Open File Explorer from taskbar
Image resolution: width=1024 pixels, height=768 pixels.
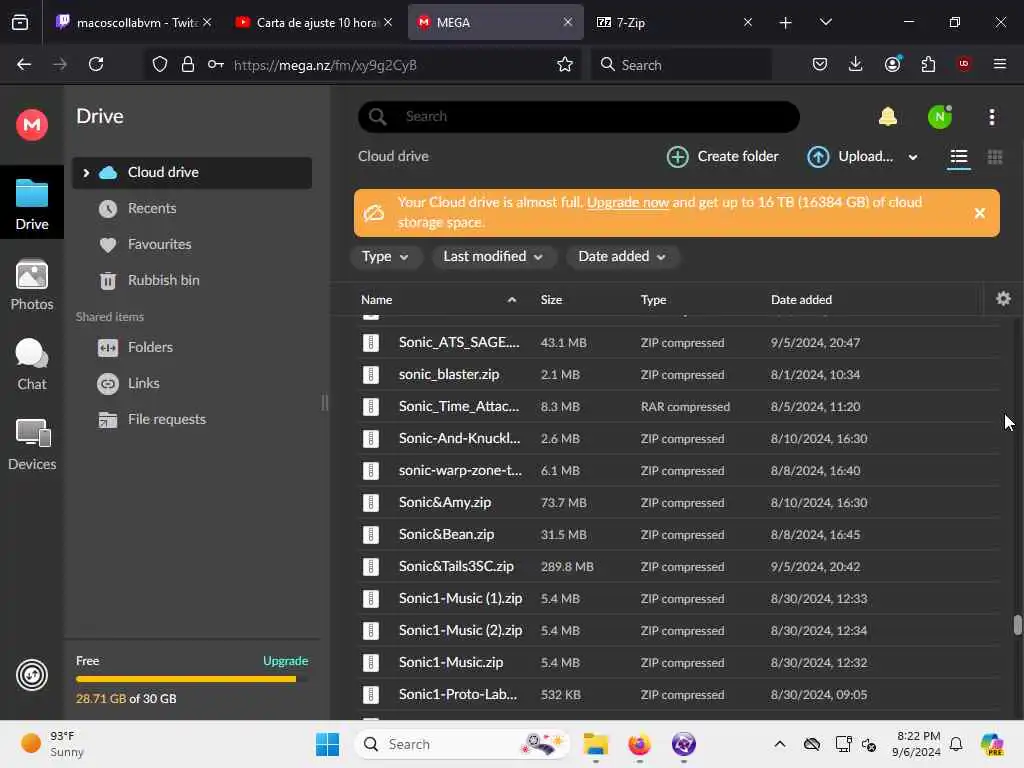pyautogui.click(x=596, y=744)
